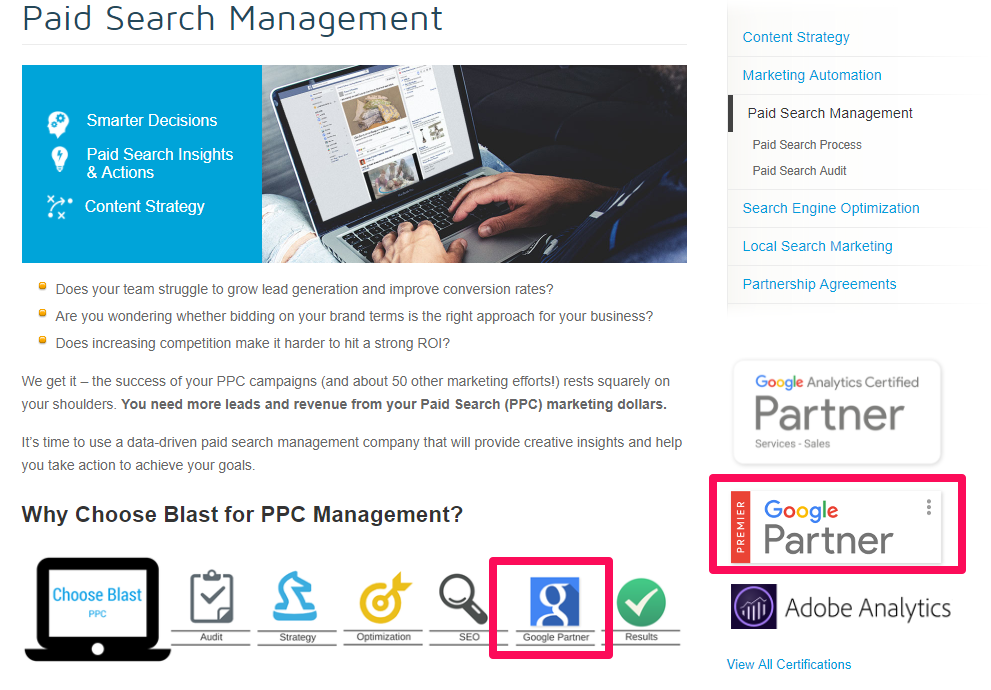Click the Results label under checkmark

[x=641, y=637]
